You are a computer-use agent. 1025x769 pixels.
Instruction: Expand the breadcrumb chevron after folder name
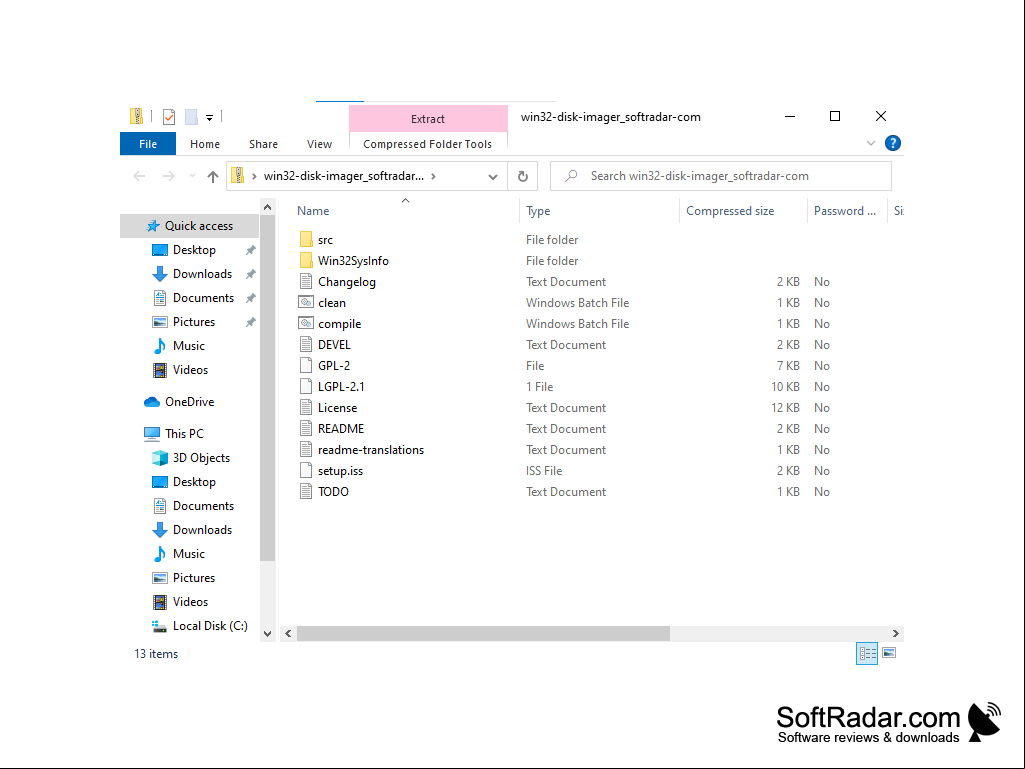[x=433, y=176]
